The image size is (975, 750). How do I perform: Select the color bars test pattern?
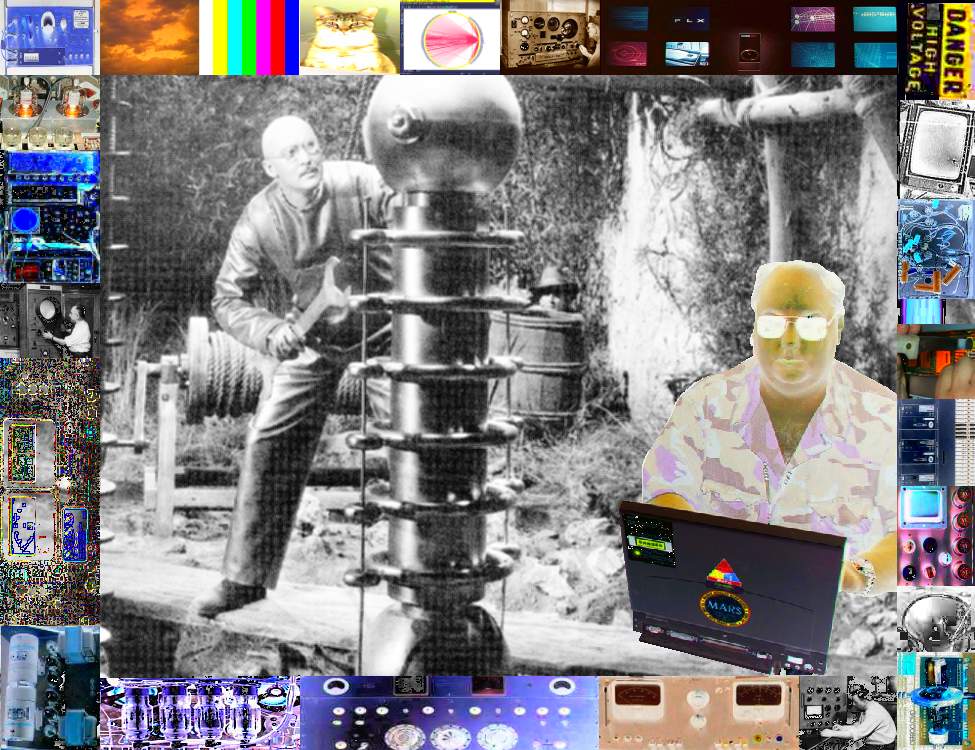coord(249,37)
